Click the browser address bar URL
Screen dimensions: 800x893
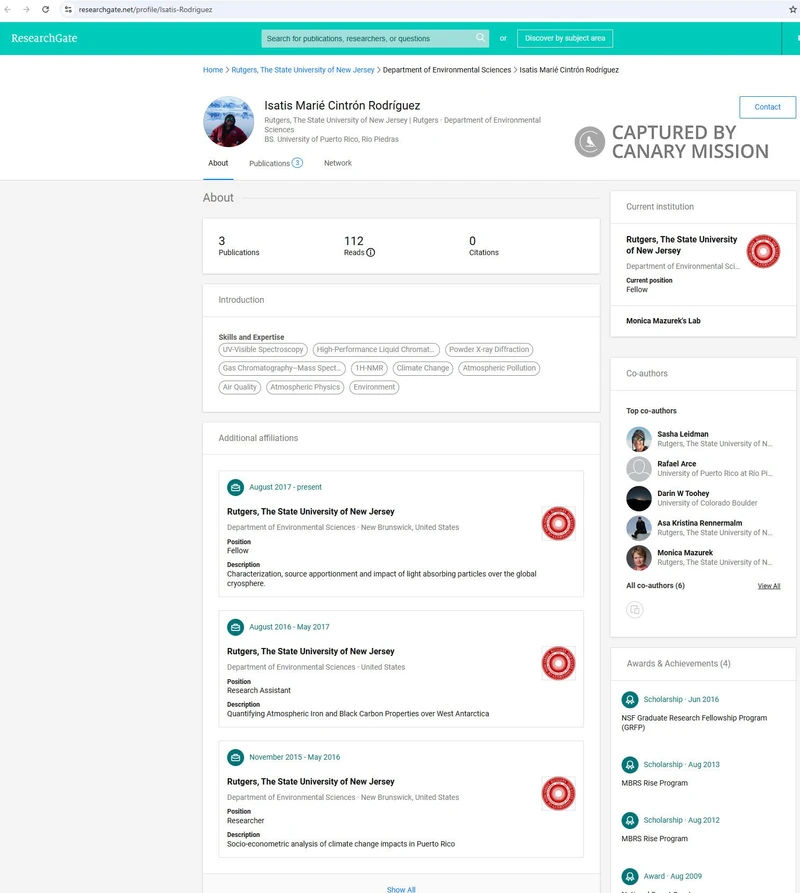click(x=145, y=10)
